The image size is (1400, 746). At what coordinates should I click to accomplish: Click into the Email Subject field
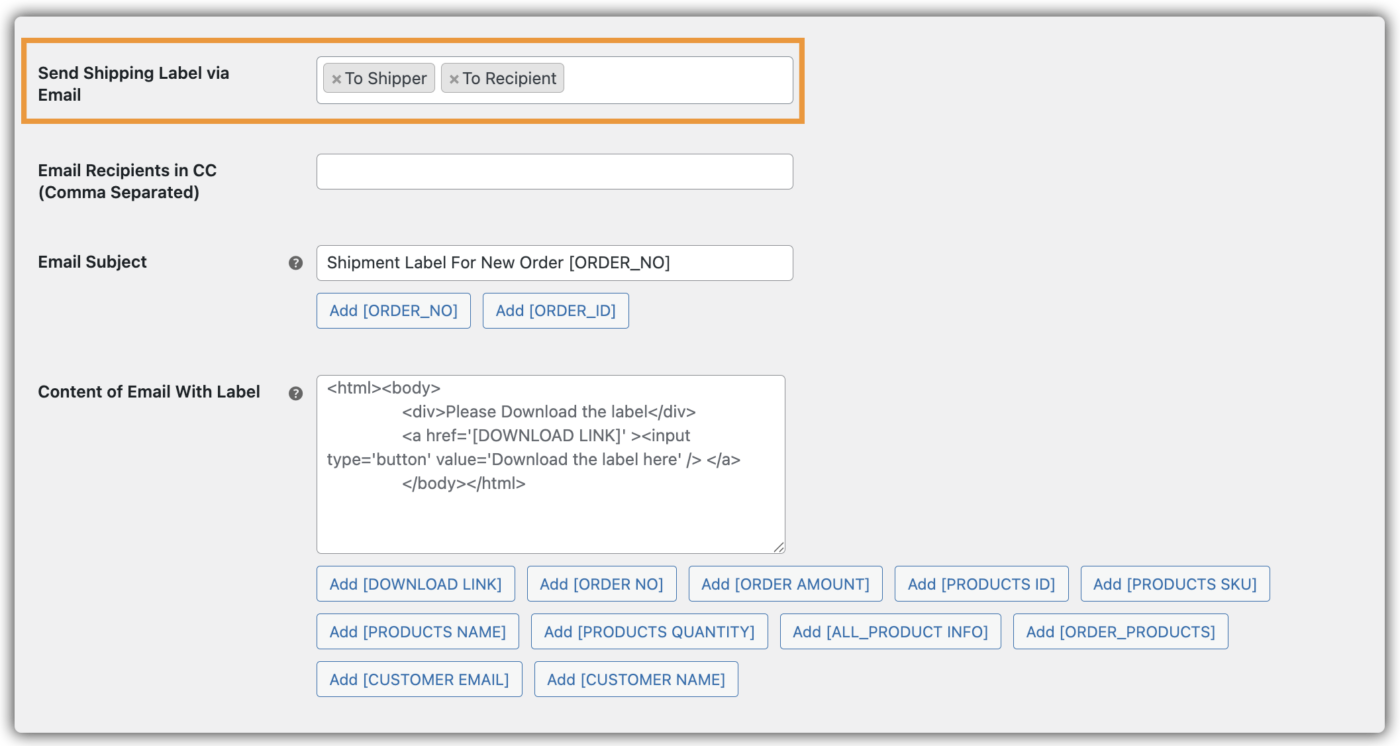click(555, 263)
